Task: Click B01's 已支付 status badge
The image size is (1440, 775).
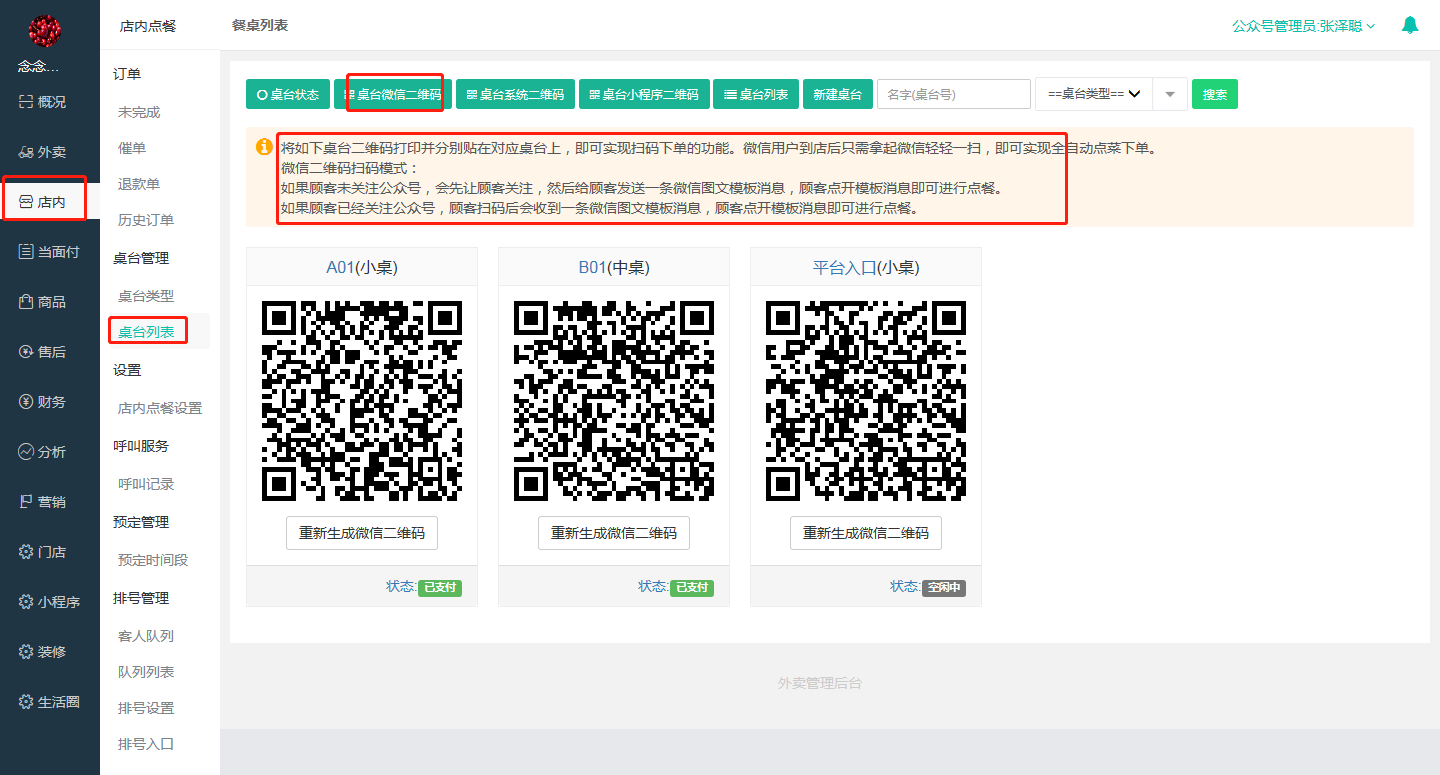Action: point(692,588)
